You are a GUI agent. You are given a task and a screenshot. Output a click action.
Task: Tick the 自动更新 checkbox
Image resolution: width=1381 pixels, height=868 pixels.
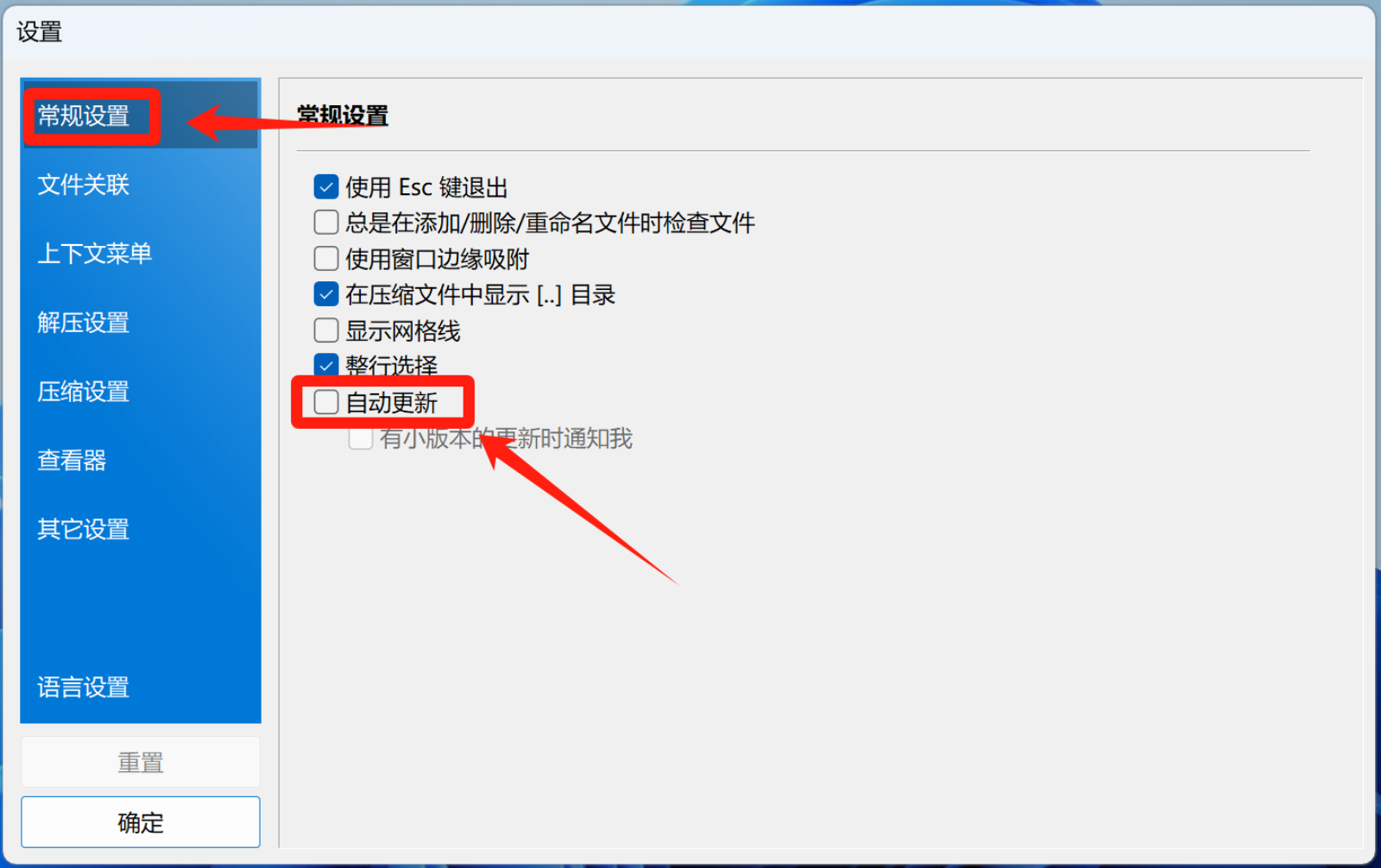(x=326, y=402)
